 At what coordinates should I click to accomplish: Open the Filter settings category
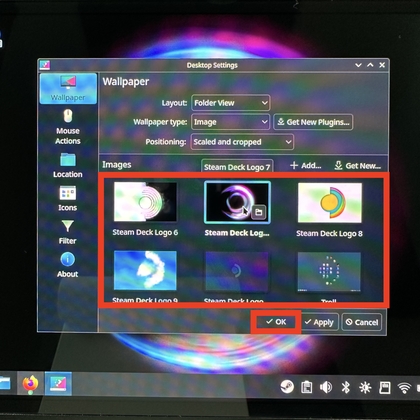[x=68, y=232]
